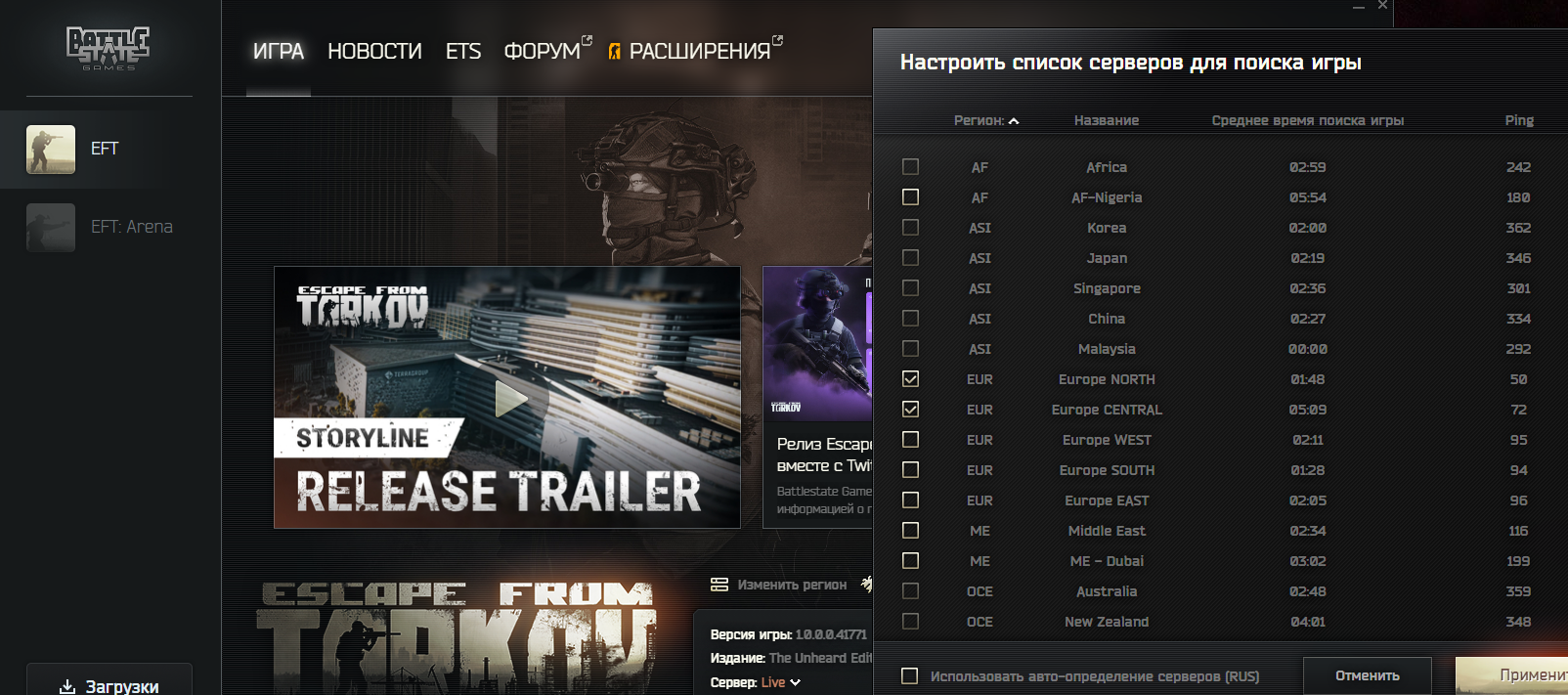The height and width of the screenshot is (695, 1568).
Task: Uncheck the Europe CENTRAL server
Action: pos(910,410)
